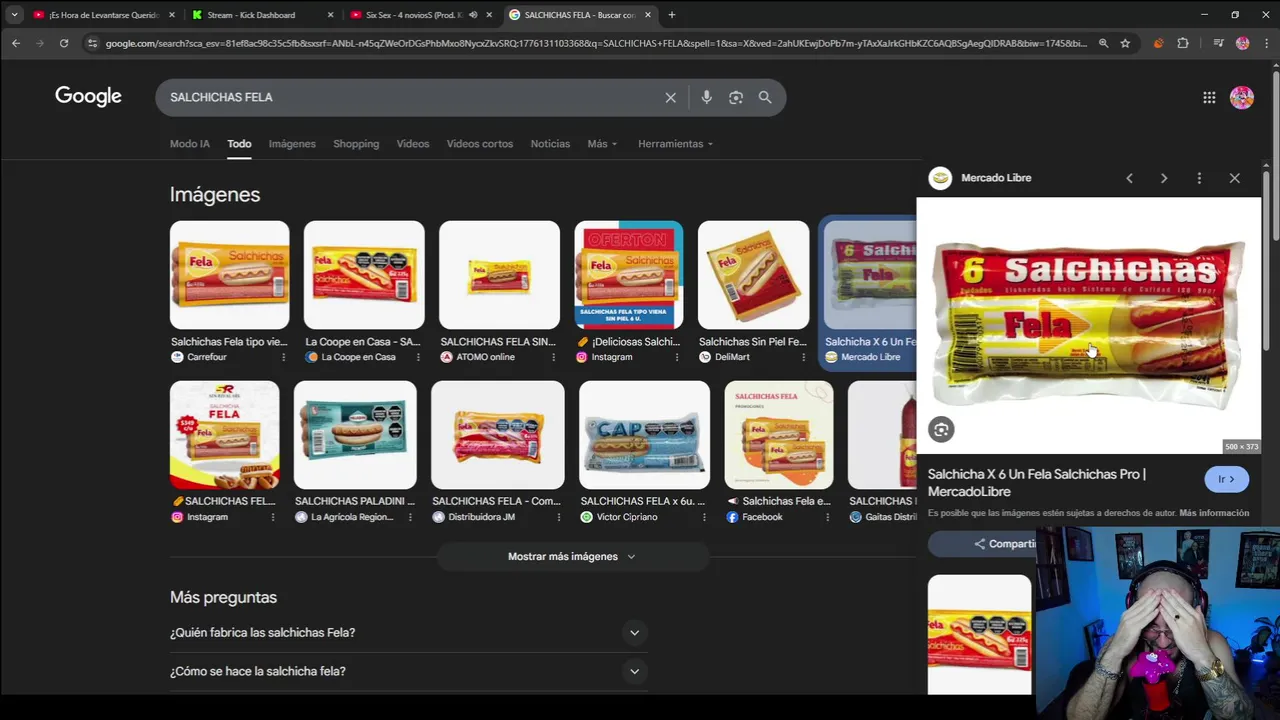Open options for DeliMart image result
The height and width of the screenshot is (720, 1280).
pos(803,357)
